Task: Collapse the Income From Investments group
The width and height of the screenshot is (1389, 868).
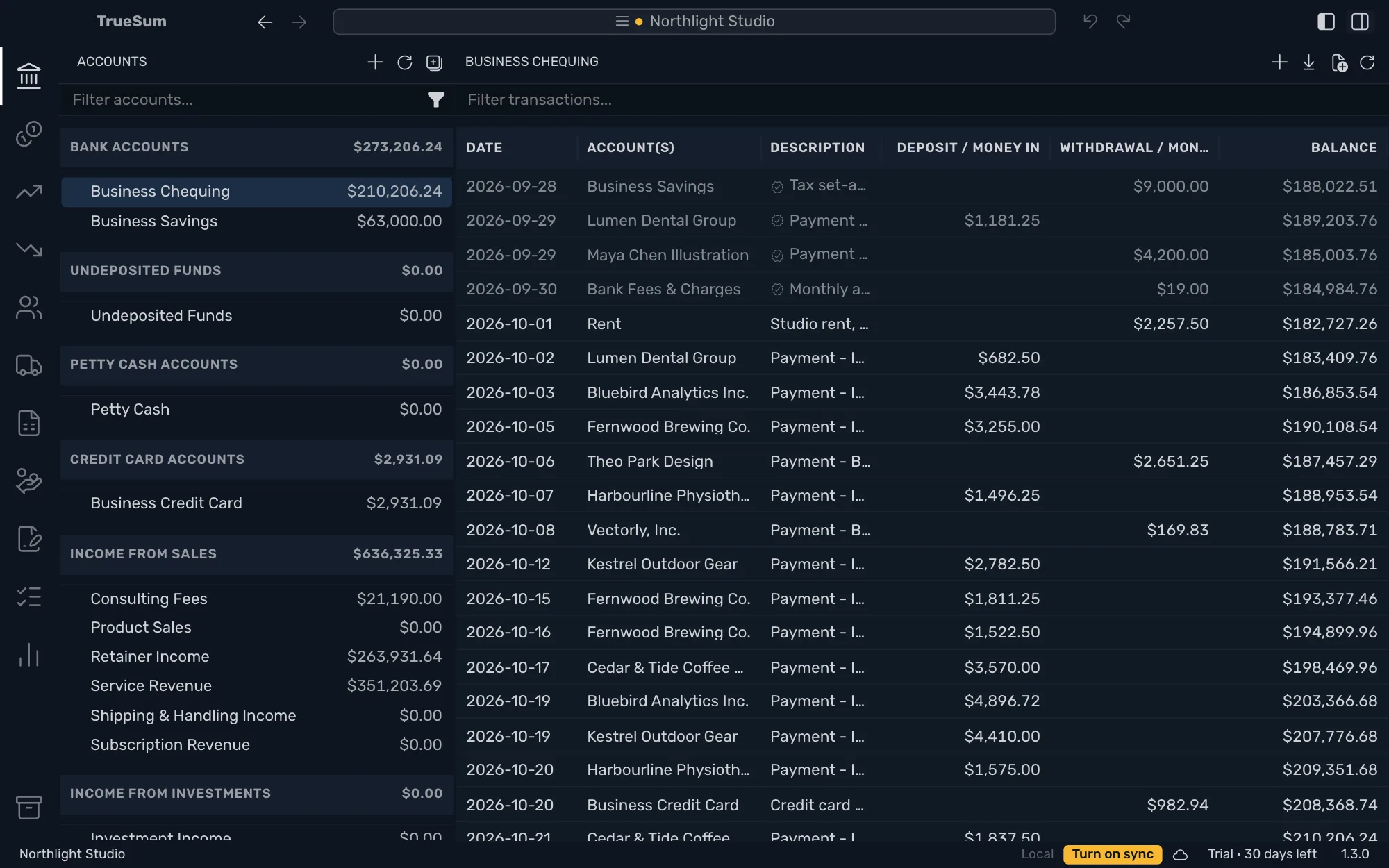Action: (x=256, y=794)
